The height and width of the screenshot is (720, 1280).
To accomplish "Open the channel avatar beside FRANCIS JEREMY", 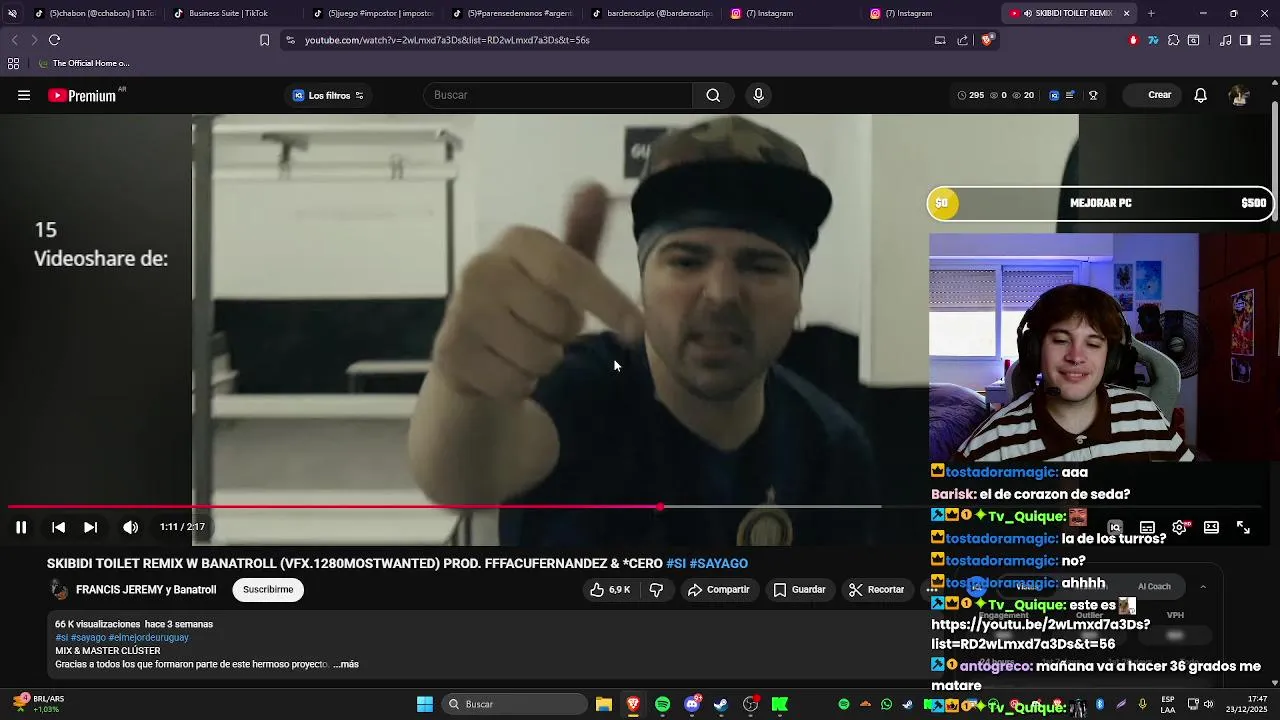I will [x=59, y=590].
